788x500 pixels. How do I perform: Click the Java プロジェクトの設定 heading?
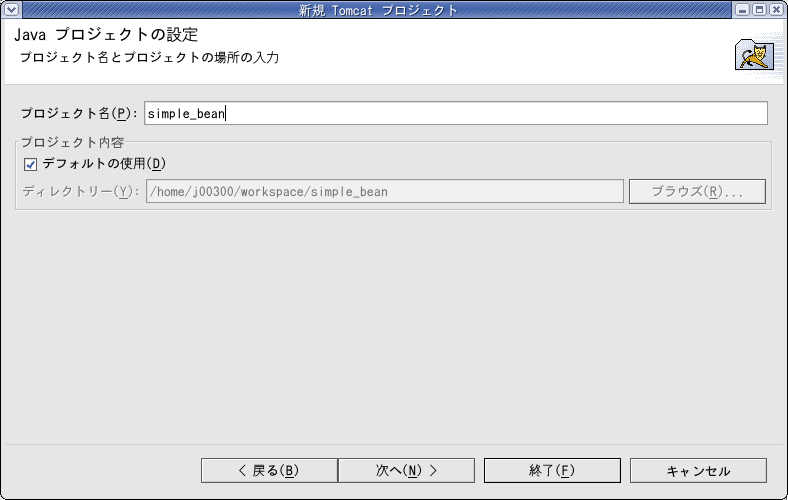coord(106,35)
